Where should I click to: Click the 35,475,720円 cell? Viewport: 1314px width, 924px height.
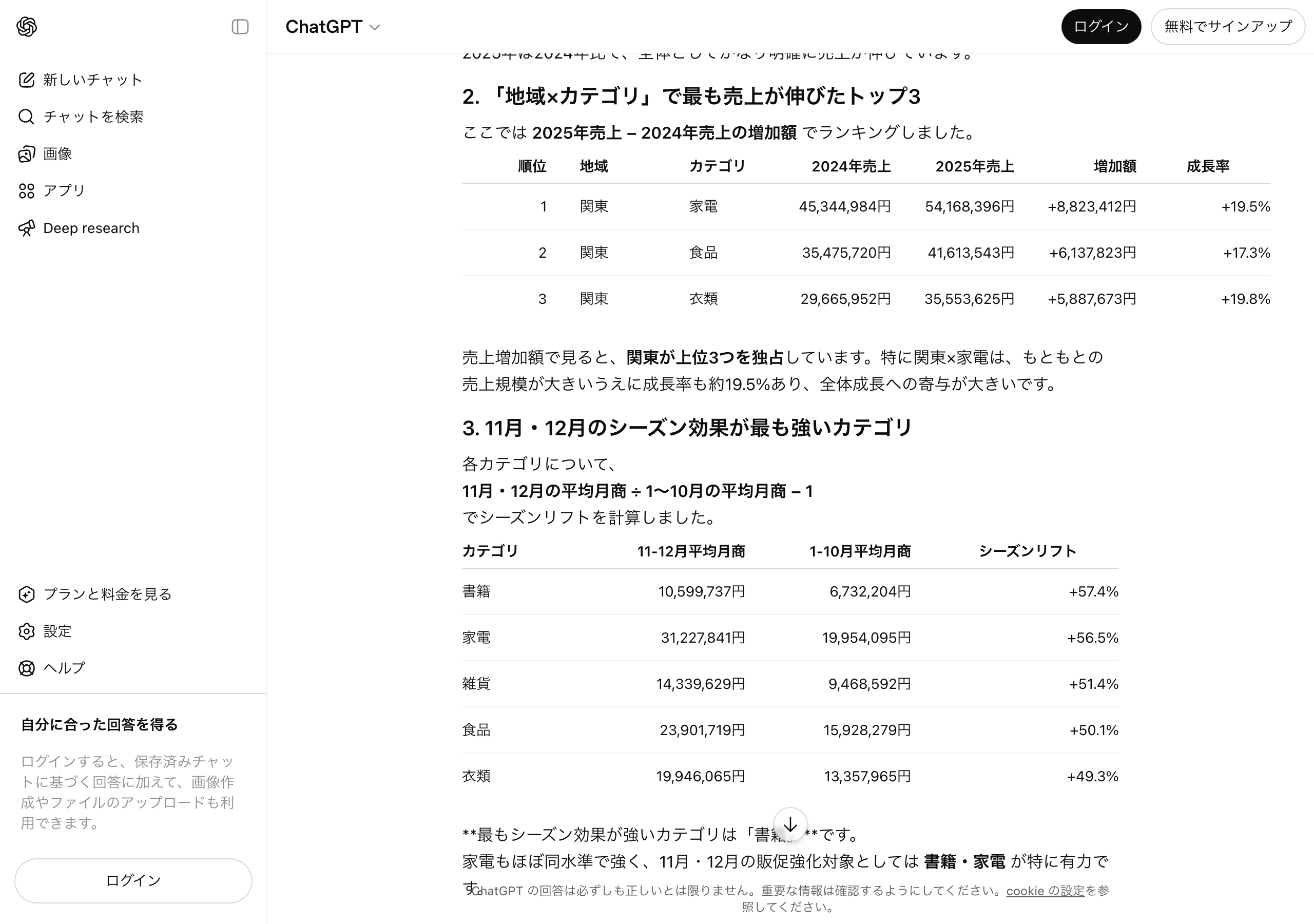[846, 253]
